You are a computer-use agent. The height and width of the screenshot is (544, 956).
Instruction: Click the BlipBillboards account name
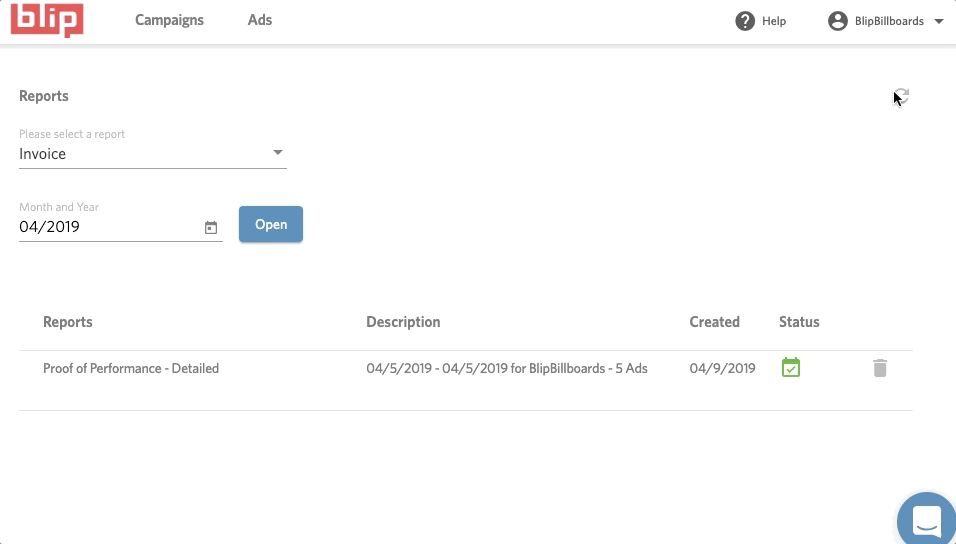[889, 21]
